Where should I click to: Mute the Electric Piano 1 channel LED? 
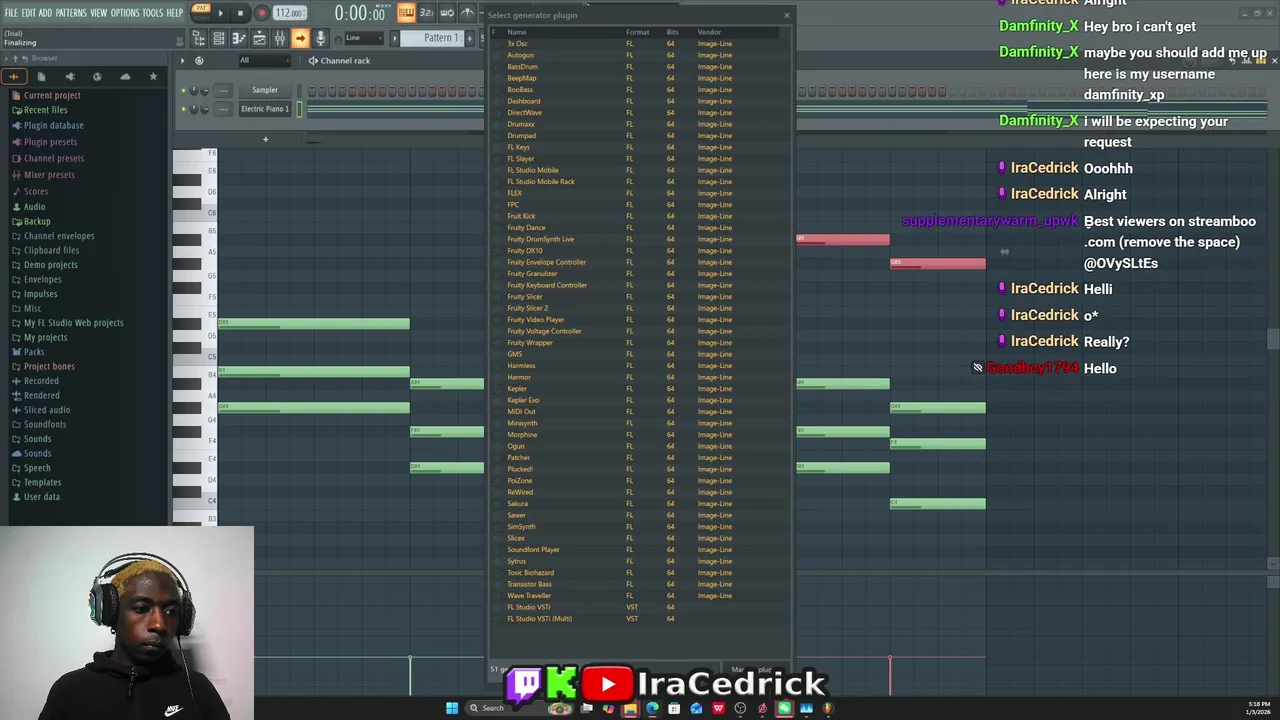pyautogui.click(x=183, y=109)
